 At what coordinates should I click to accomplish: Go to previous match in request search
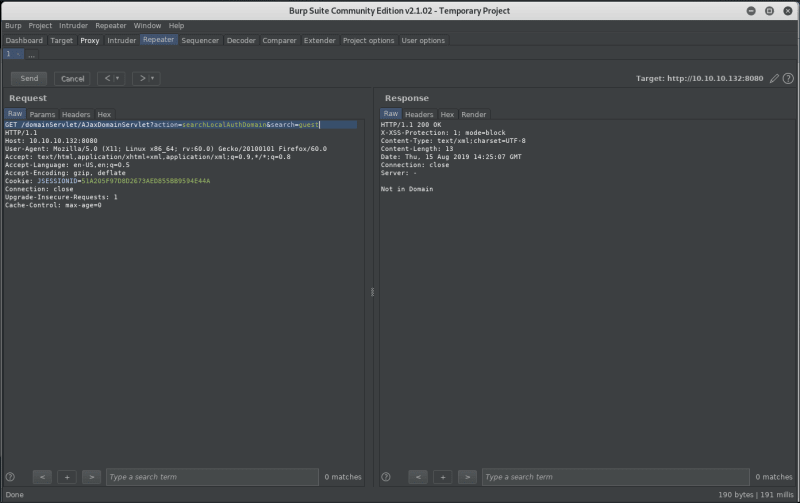(42, 477)
